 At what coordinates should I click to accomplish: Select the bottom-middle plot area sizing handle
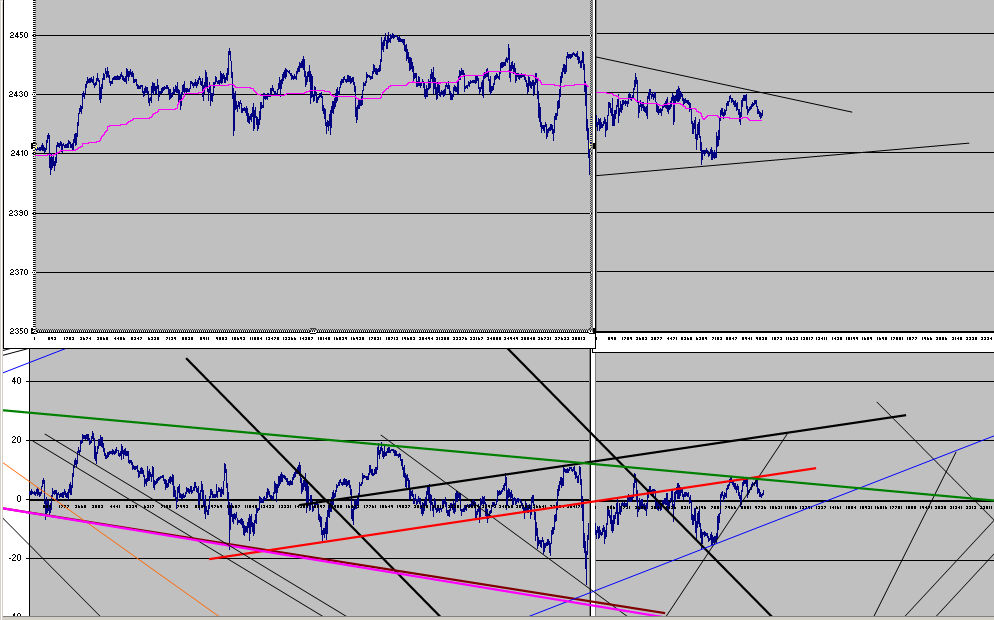coord(313,331)
